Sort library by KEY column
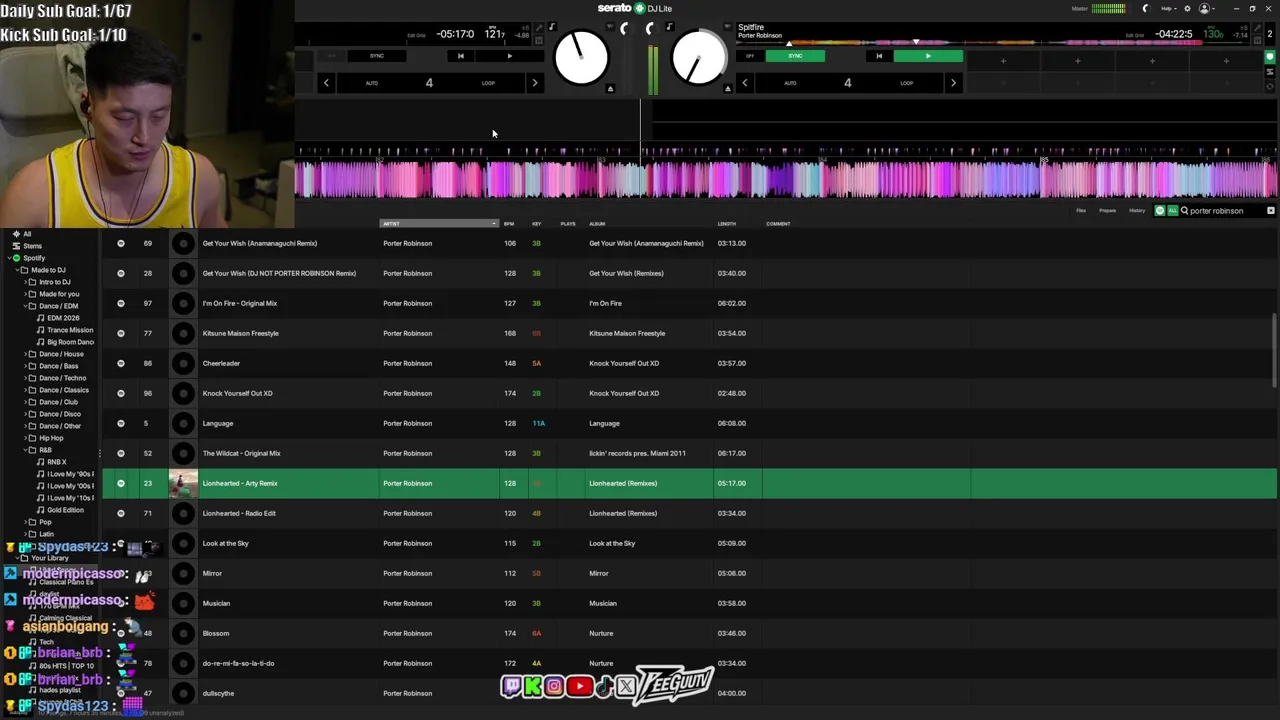The image size is (1280, 720). tap(537, 224)
